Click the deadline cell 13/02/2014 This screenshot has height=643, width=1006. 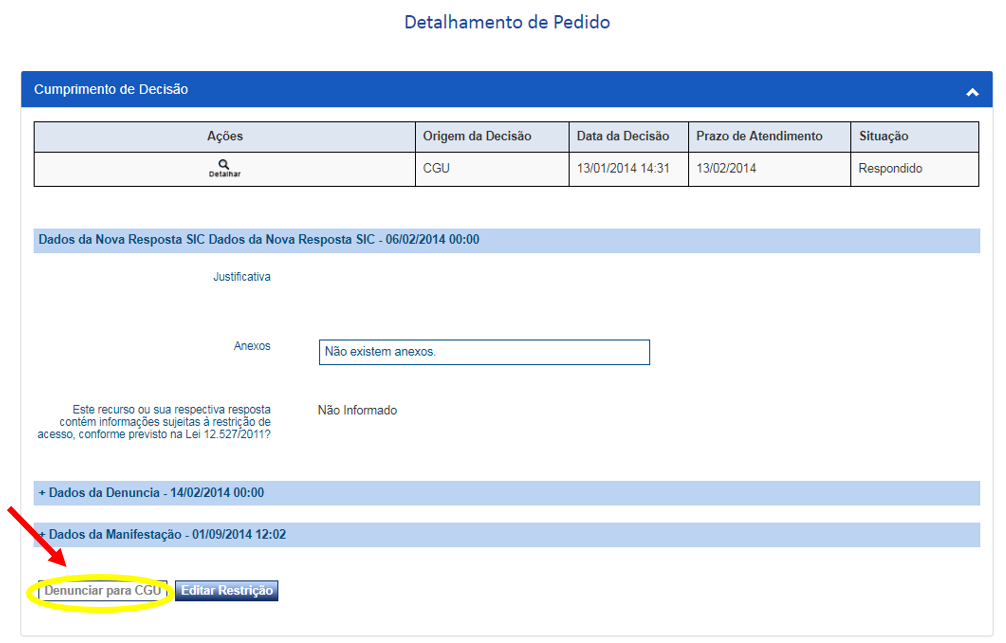[x=726, y=169]
